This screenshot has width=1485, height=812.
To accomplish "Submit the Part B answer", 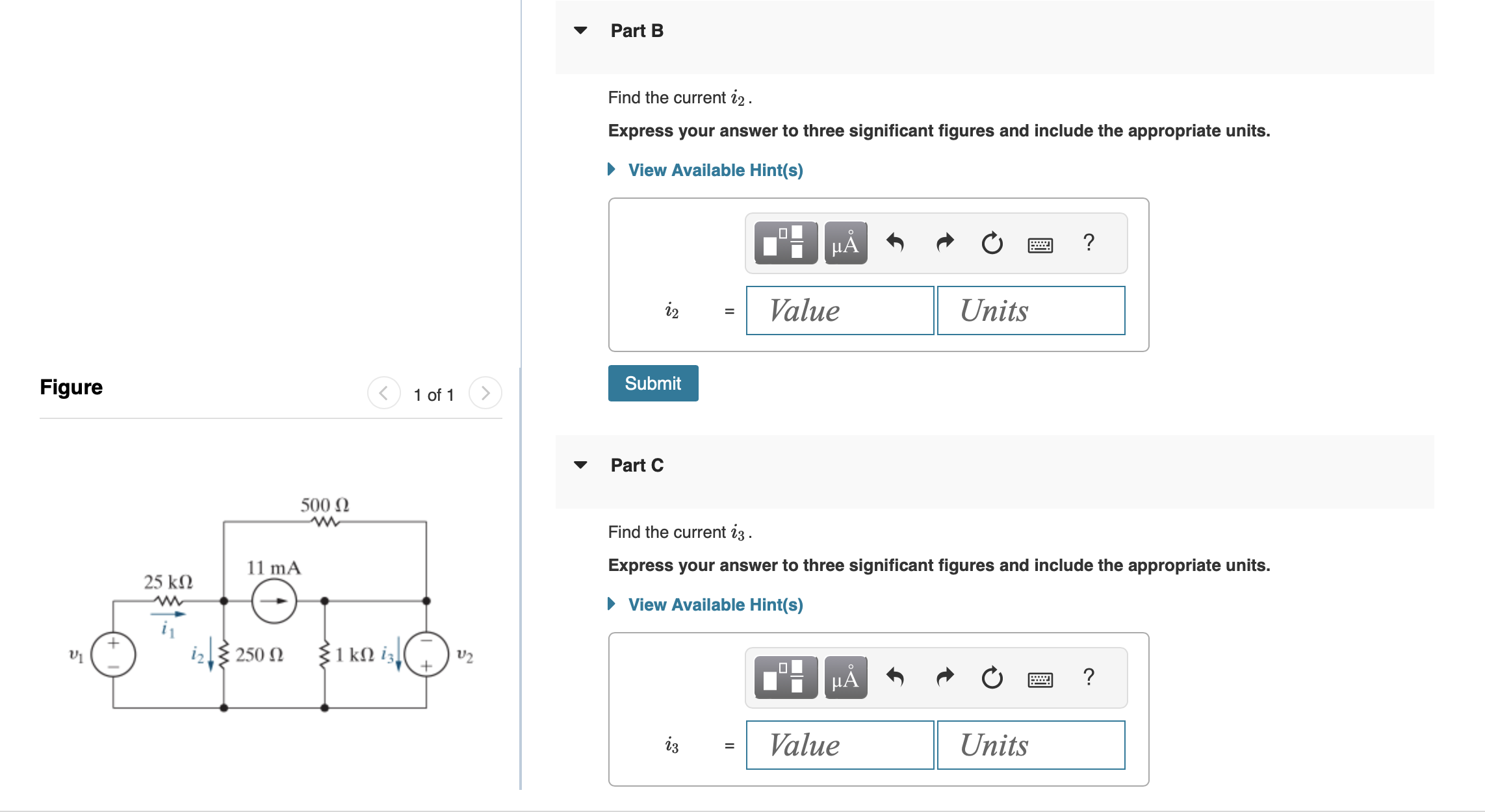I will [x=653, y=383].
